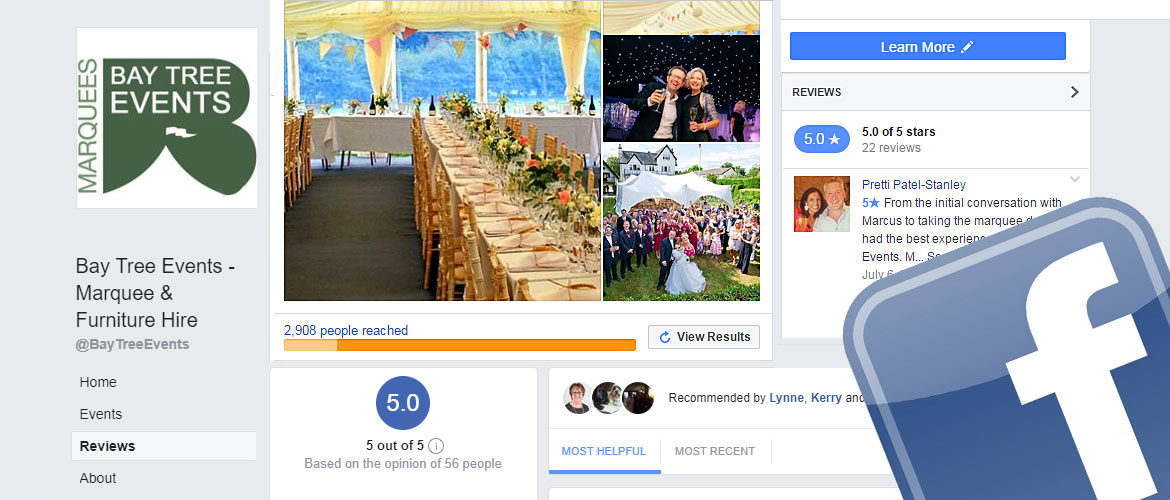Open Pretti Patel-Stanley's profile picture
Image resolution: width=1170 pixels, height=500 pixels.
(821, 204)
